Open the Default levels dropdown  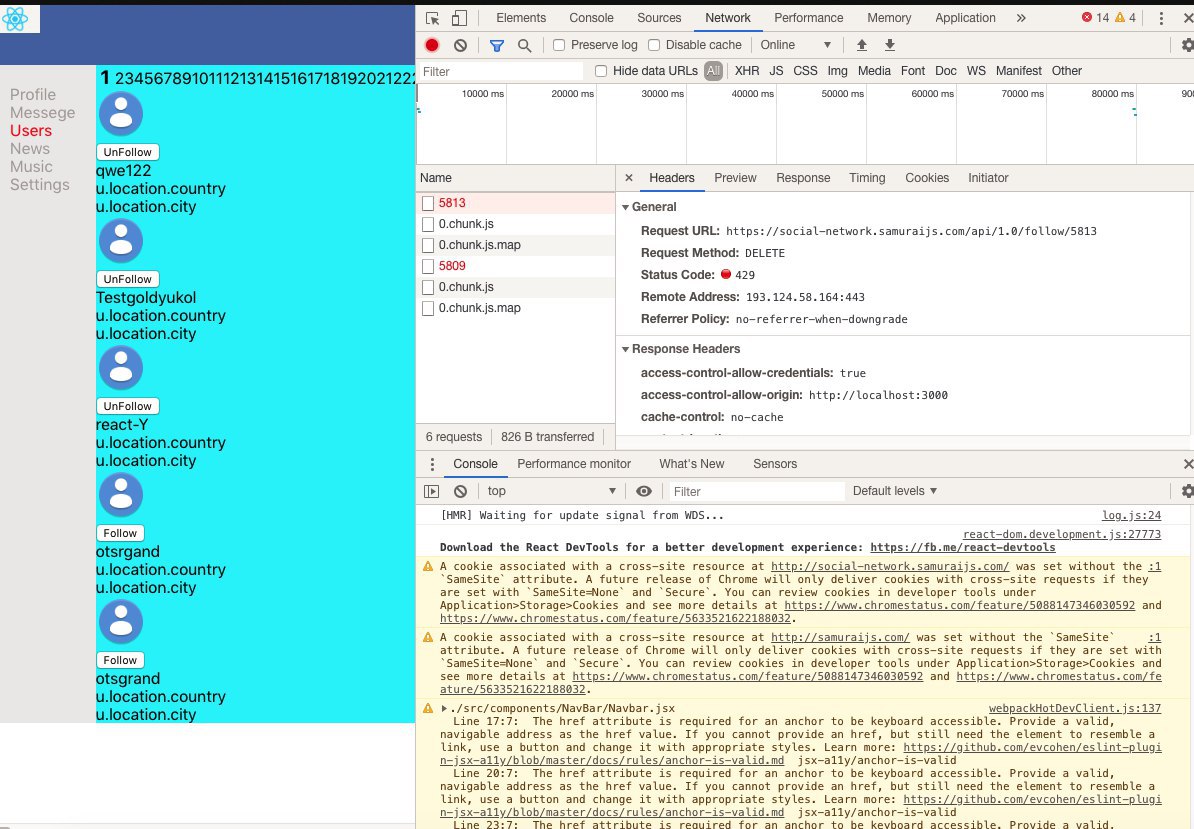(x=895, y=491)
